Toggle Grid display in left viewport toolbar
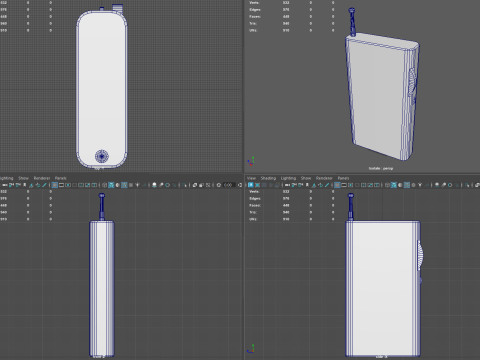Image resolution: width=480 pixels, height=360 pixels. click(54, 185)
